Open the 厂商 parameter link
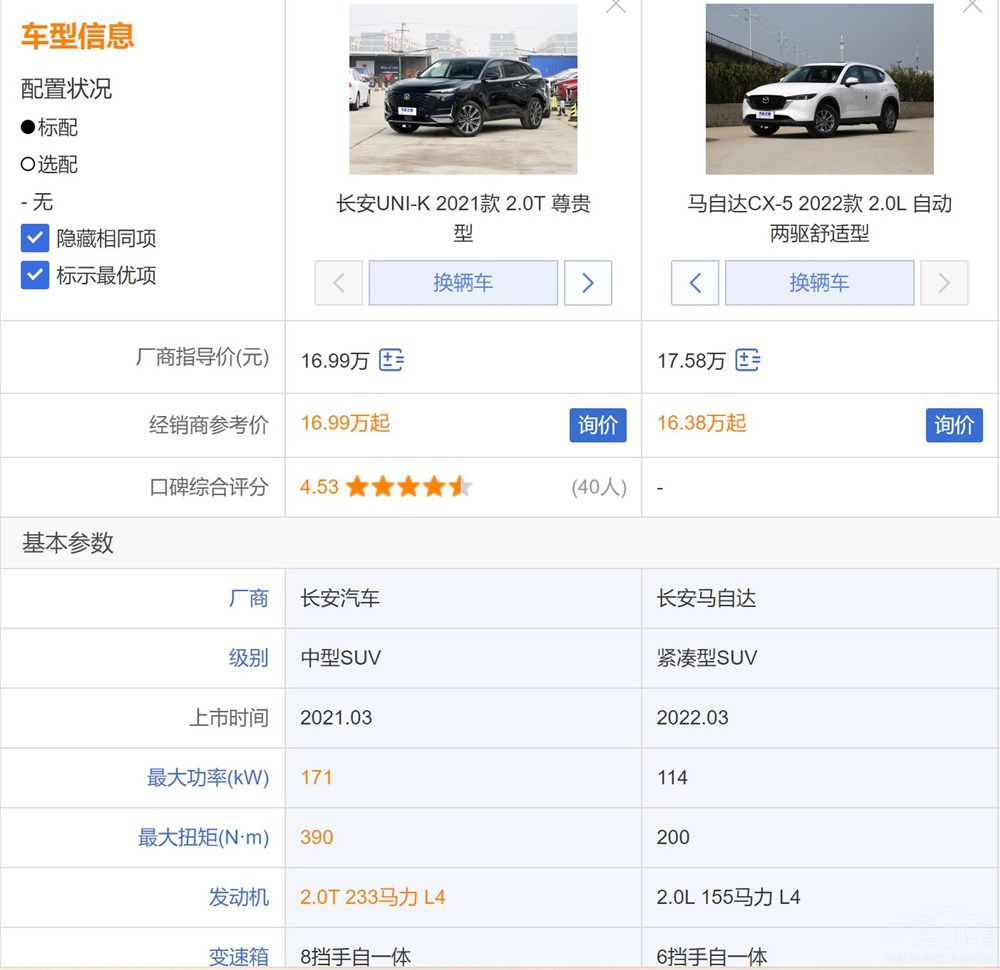Viewport: 1000px width, 970px height. click(249, 598)
